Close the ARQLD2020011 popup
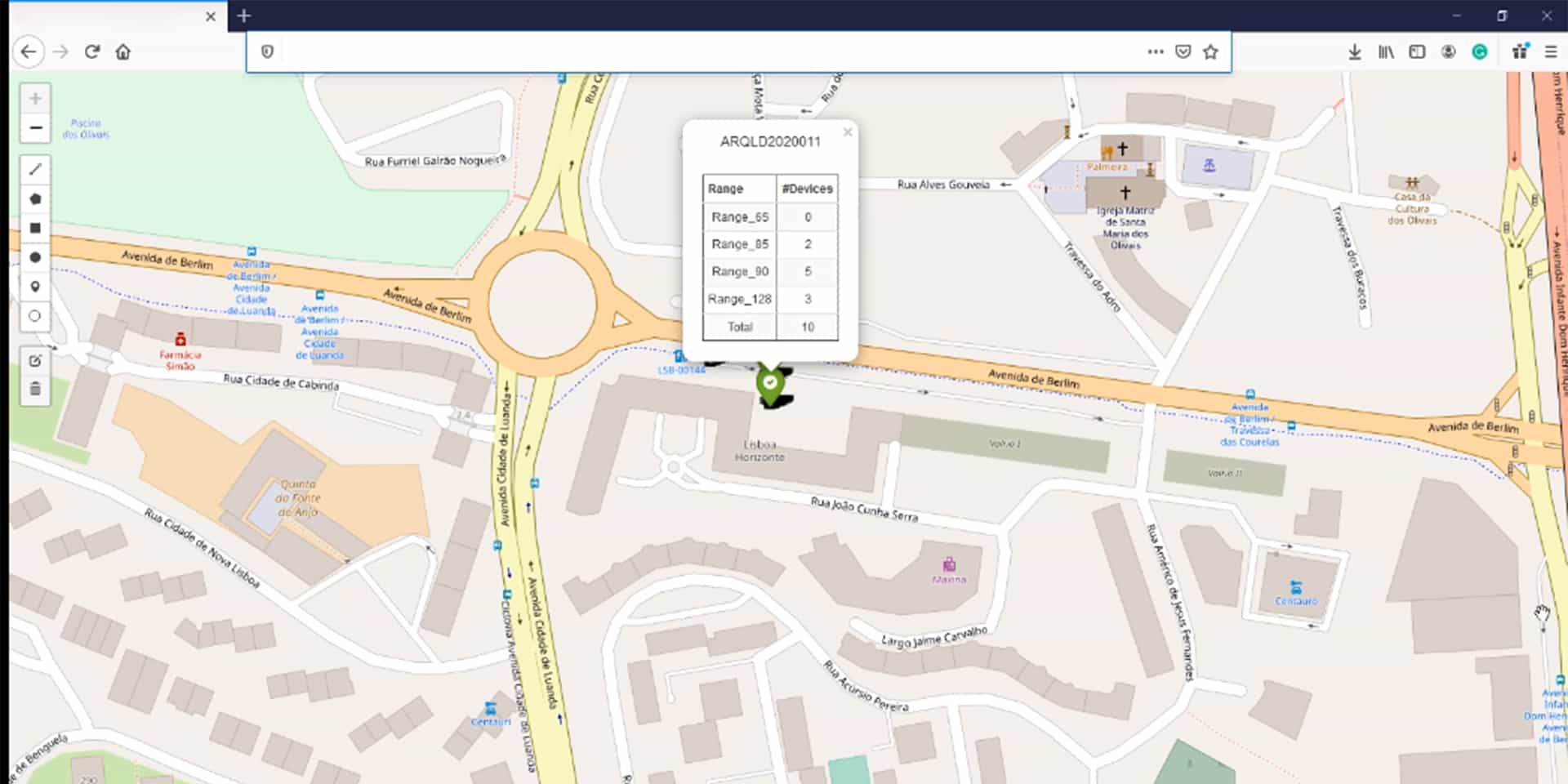Viewport: 1568px width, 784px height. coord(848,131)
